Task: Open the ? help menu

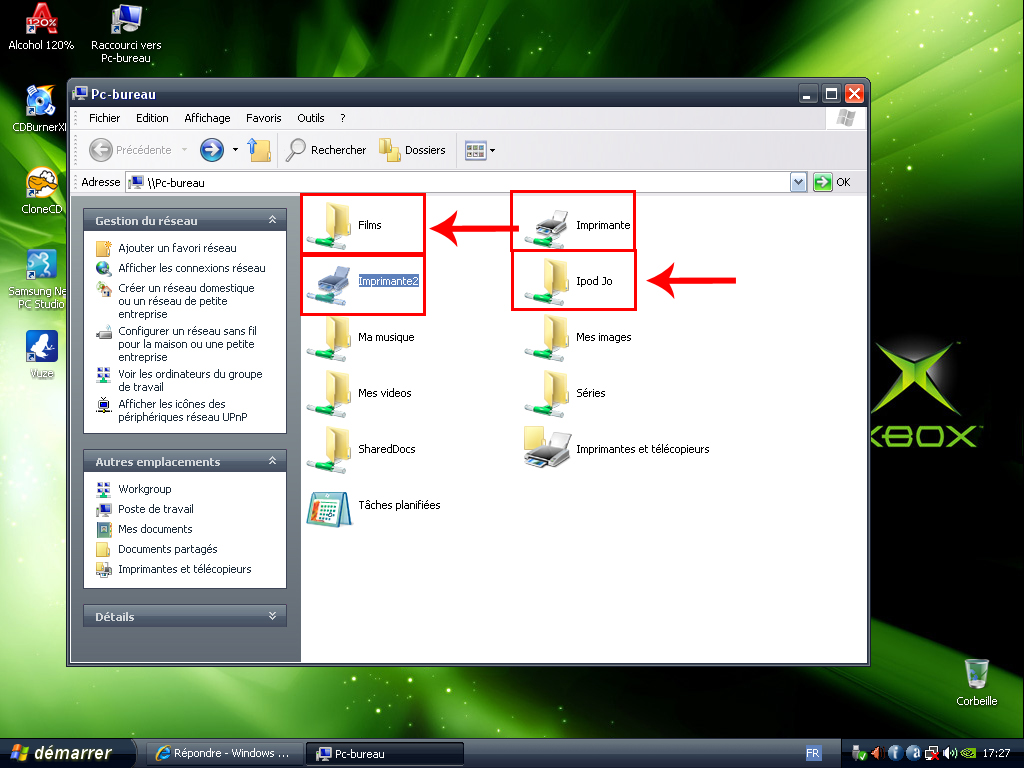Action: coord(343,118)
